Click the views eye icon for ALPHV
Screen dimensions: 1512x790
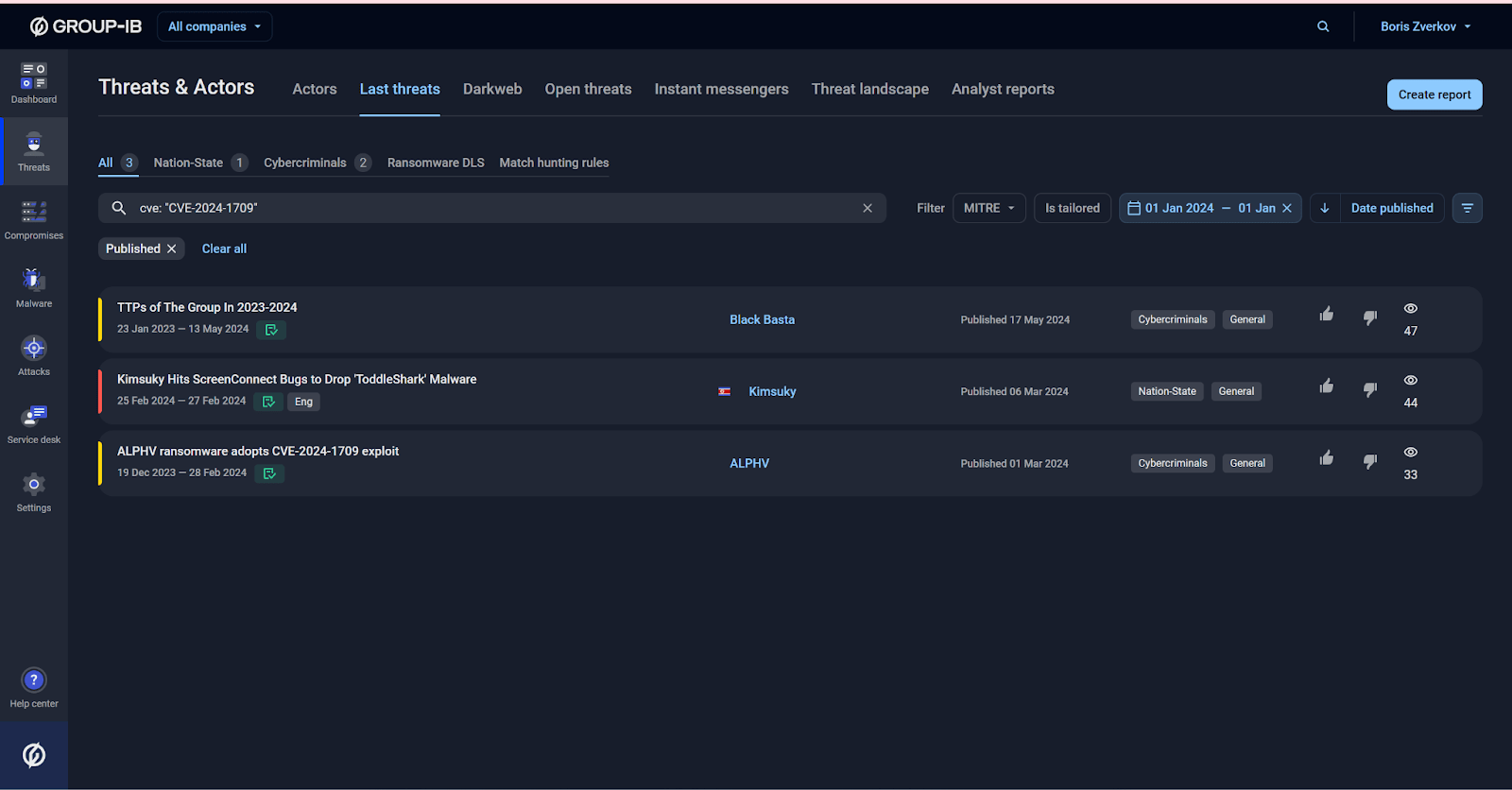(1410, 453)
